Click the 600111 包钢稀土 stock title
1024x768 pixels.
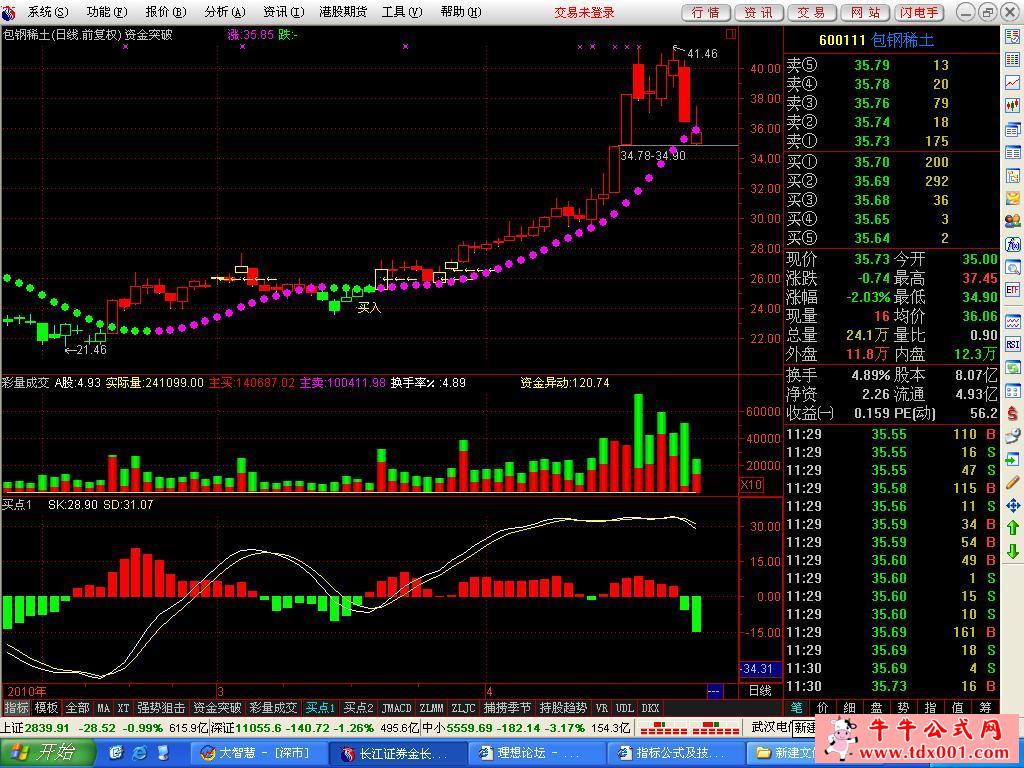pos(876,40)
